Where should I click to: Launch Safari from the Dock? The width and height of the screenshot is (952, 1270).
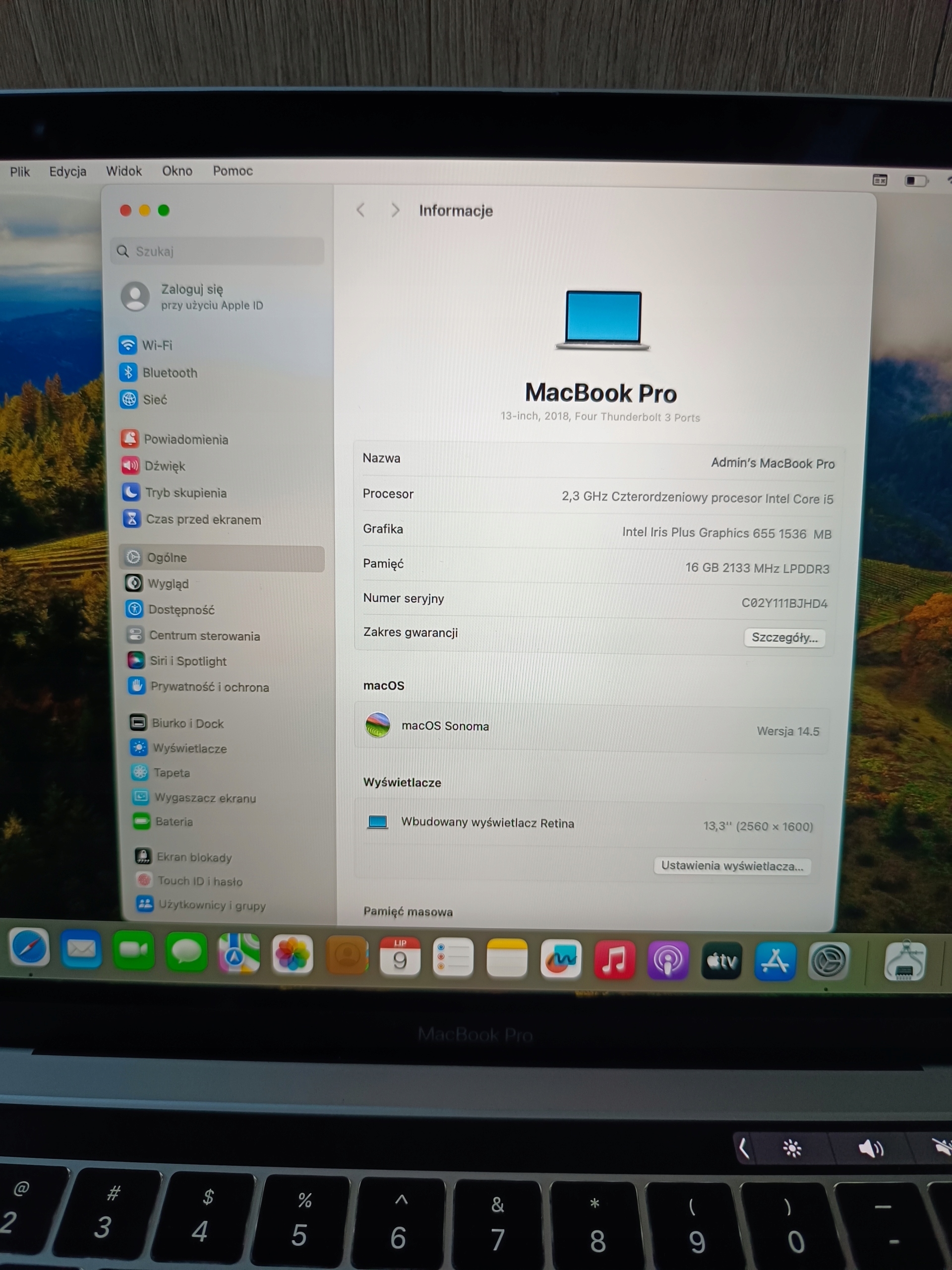30,948
